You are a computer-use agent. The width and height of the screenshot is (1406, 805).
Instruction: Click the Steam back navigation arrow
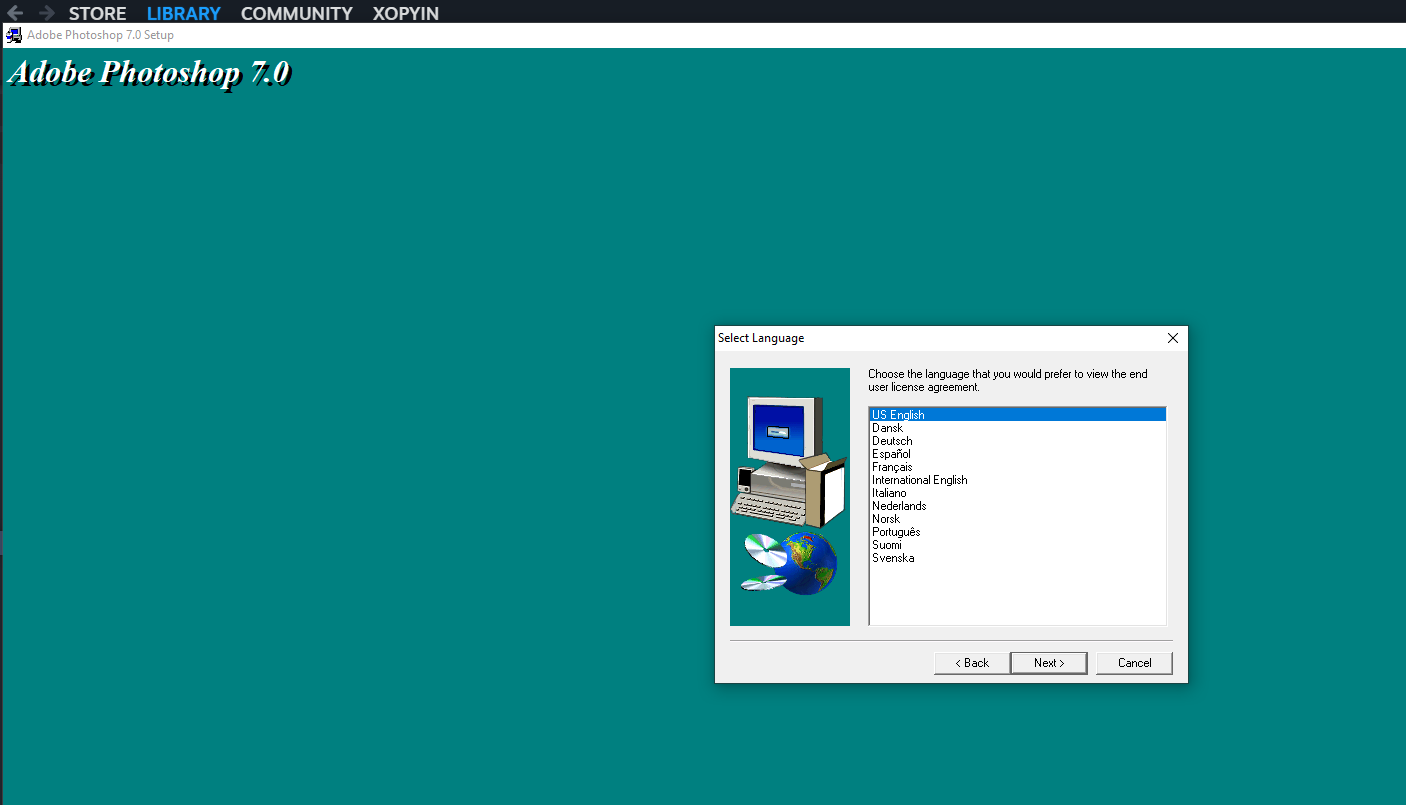pos(15,13)
